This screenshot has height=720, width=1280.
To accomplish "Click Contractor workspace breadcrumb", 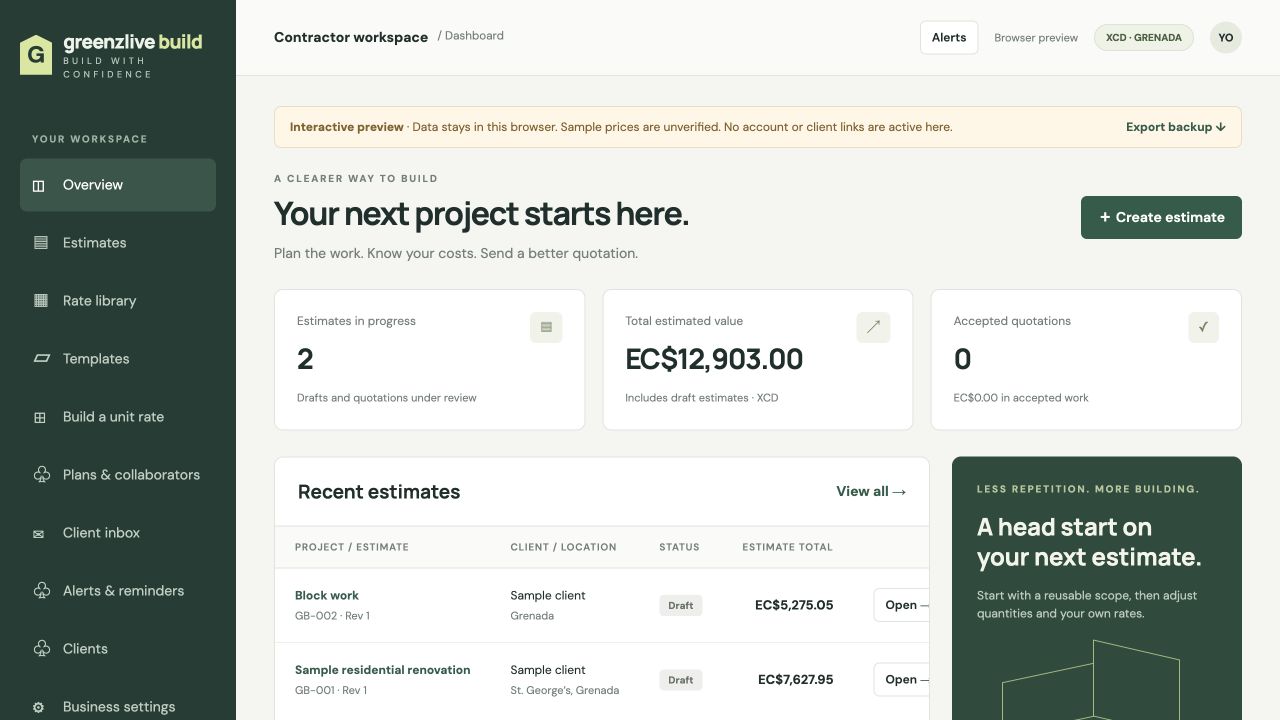I will (x=351, y=37).
